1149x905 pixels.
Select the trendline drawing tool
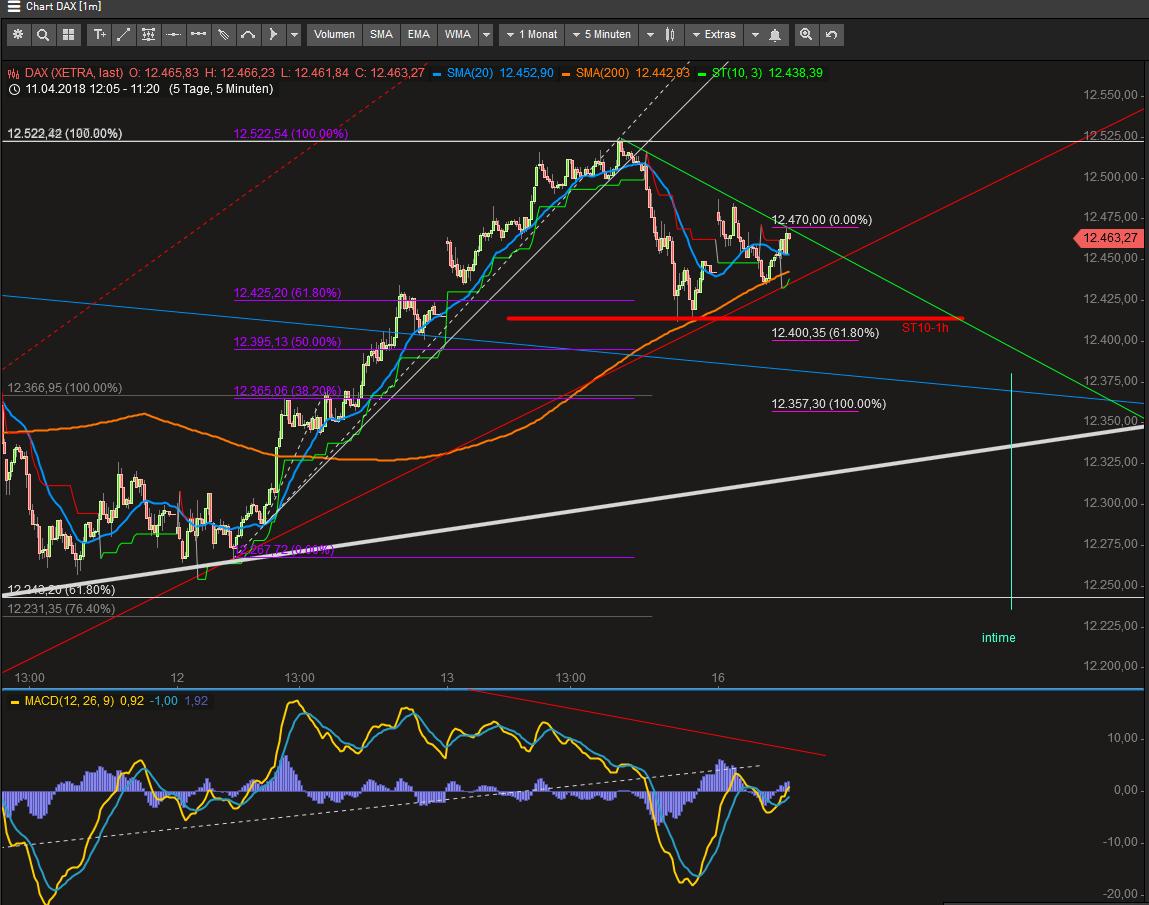coord(124,34)
